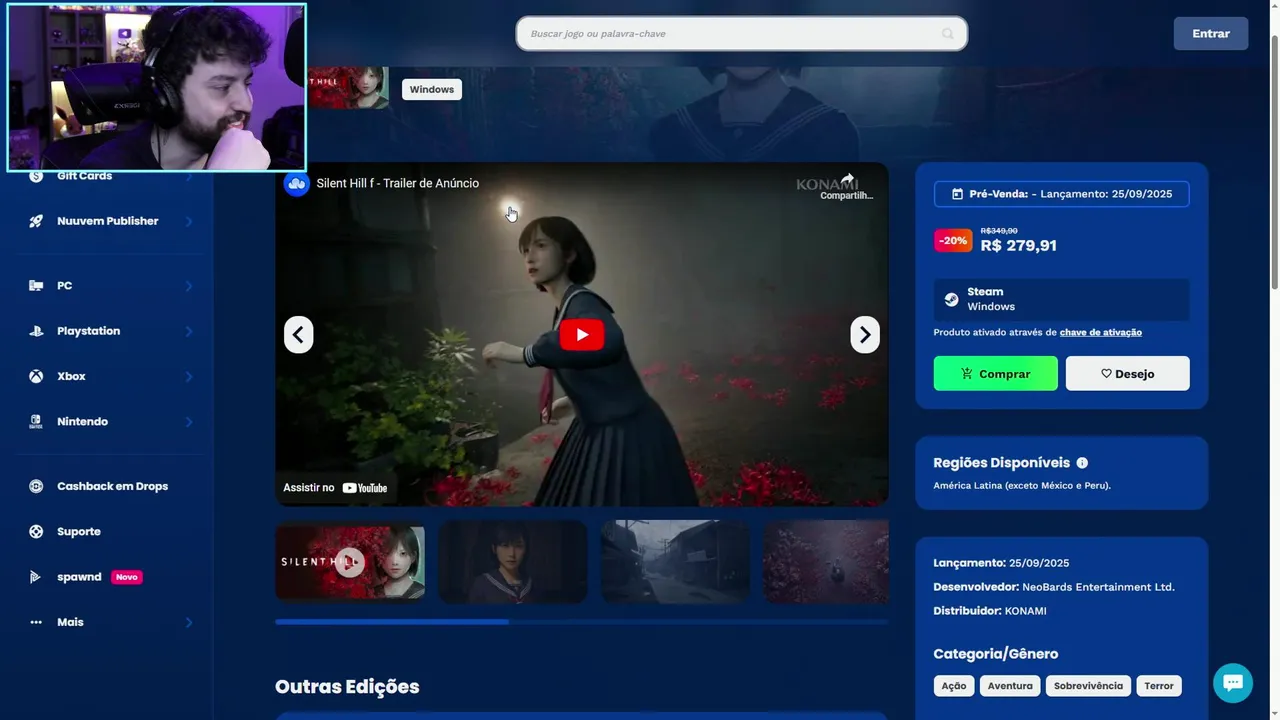Click the KONAMI distributor text

coord(1026,611)
